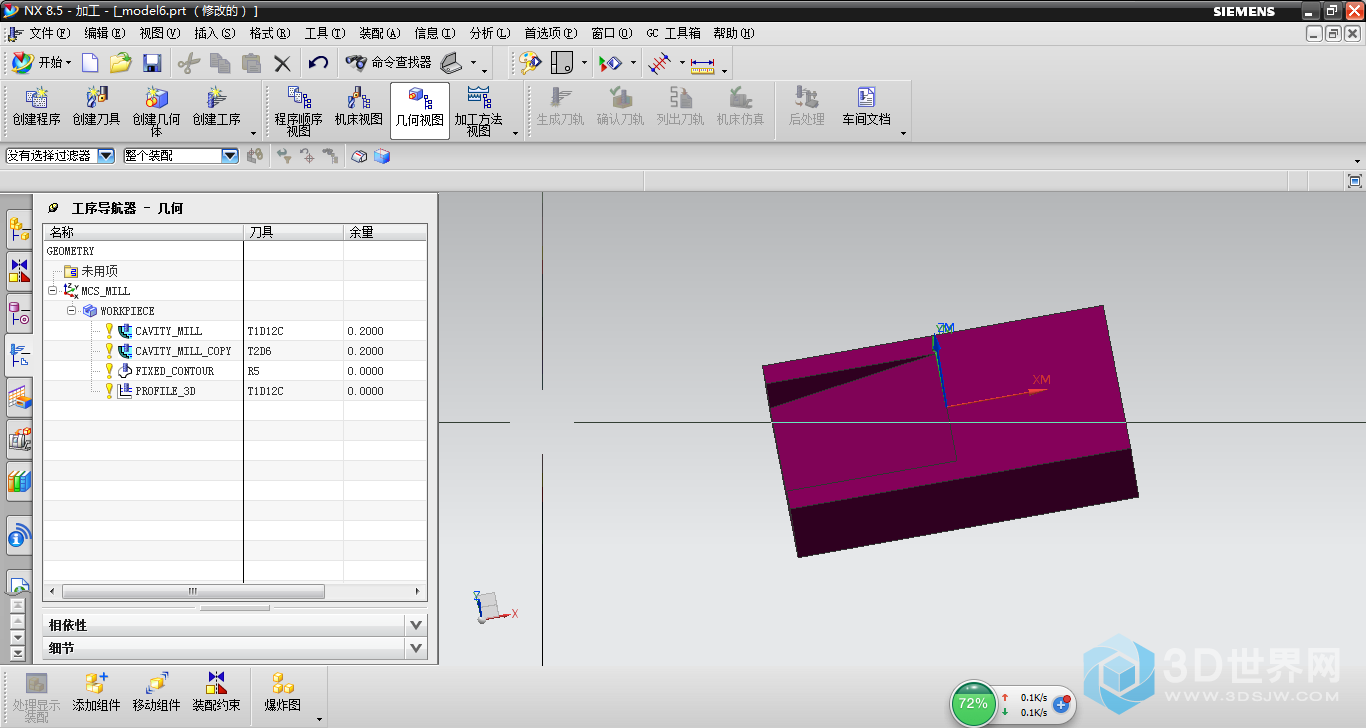This screenshot has width=1366, height=728.
Task: Open the Command Finder (命令查找器)
Action: click(387, 62)
